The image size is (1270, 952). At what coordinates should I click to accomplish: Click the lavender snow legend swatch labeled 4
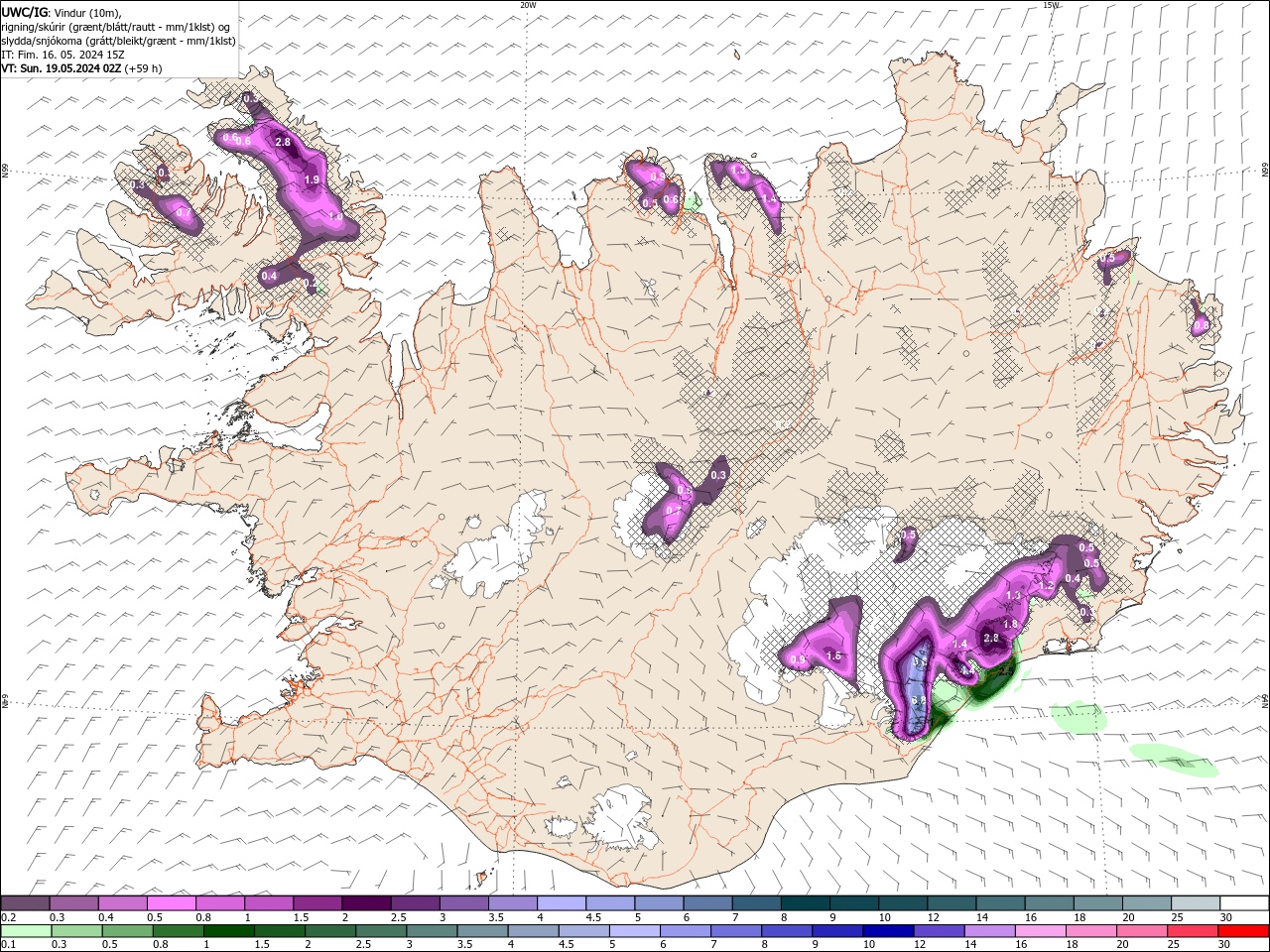pyautogui.click(x=562, y=903)
